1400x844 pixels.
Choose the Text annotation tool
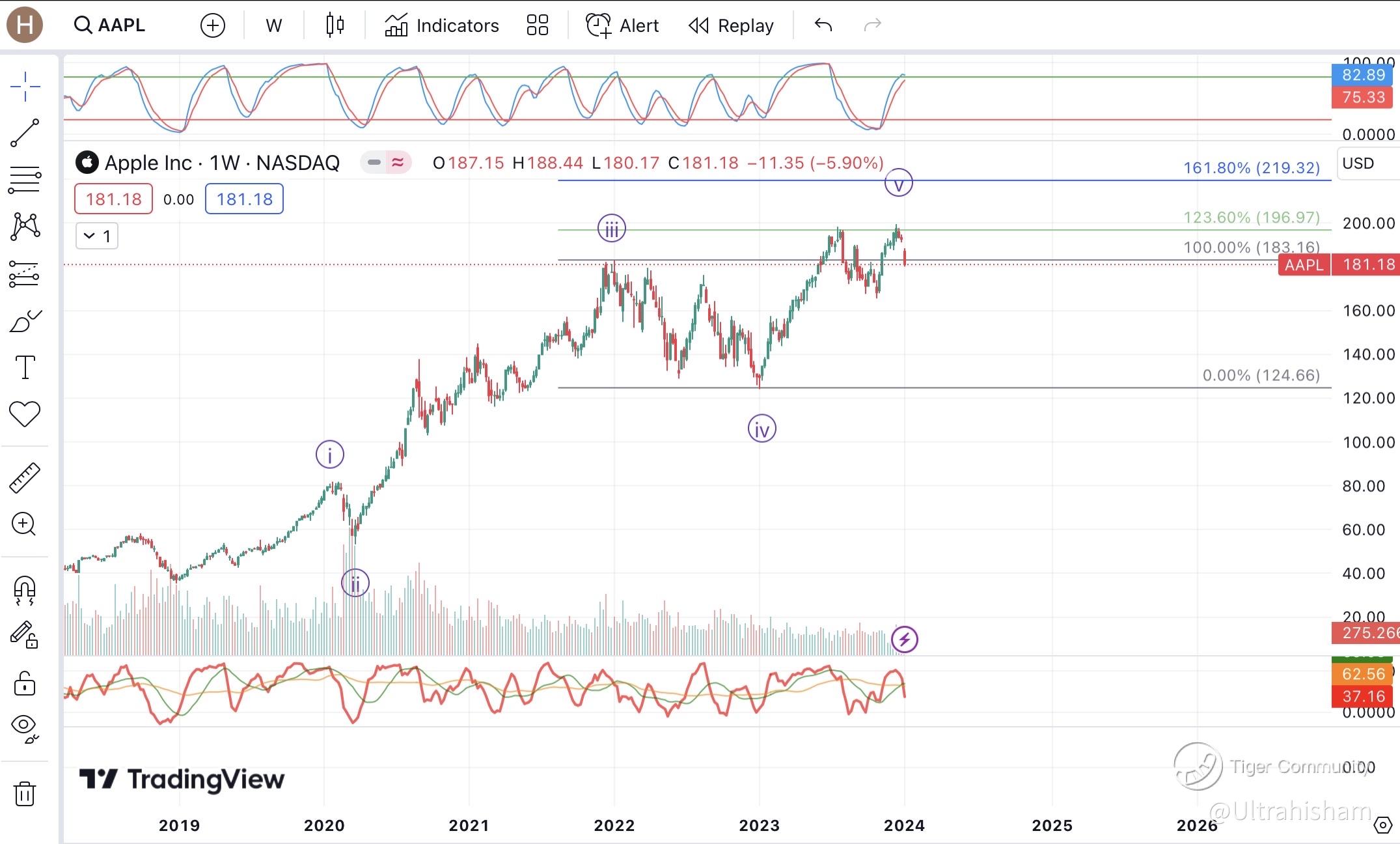pos(25,367)
